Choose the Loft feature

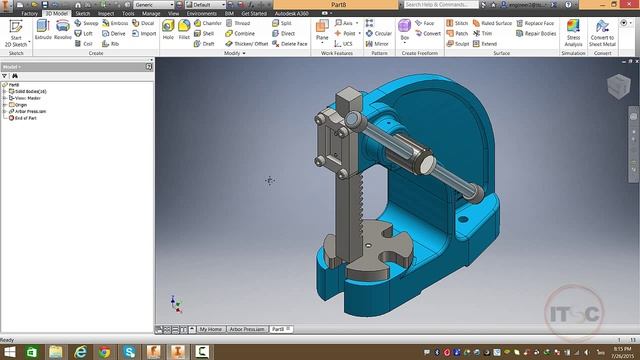84,33
